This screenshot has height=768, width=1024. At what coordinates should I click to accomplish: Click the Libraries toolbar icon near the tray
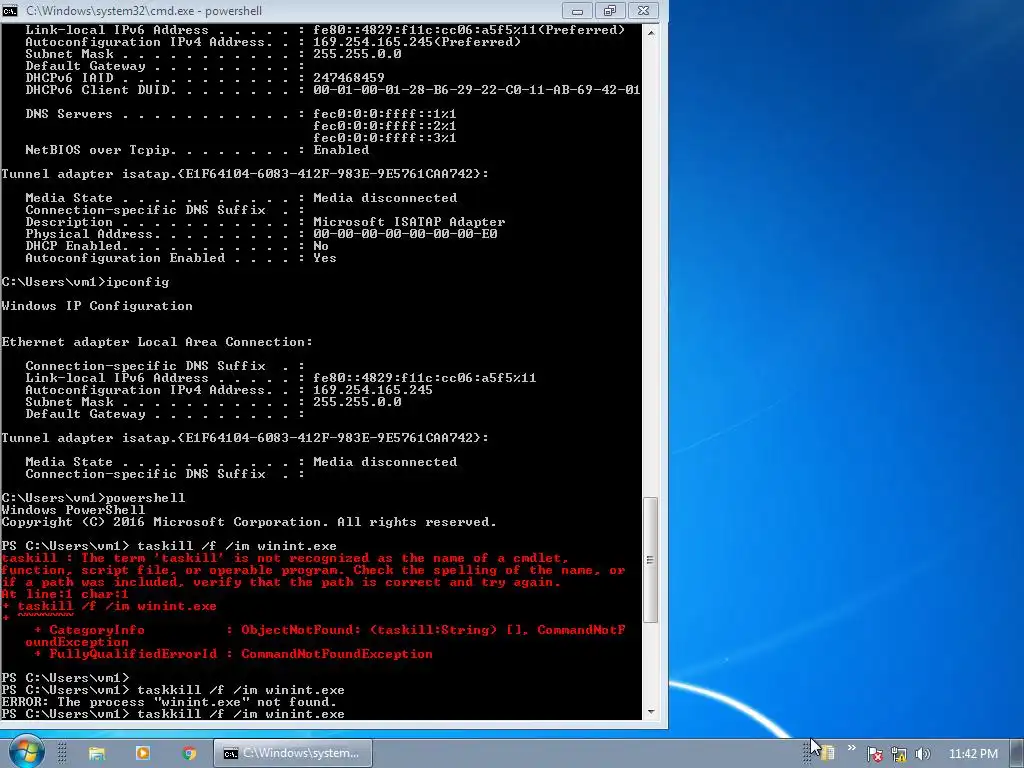click(x=828, y=753)
